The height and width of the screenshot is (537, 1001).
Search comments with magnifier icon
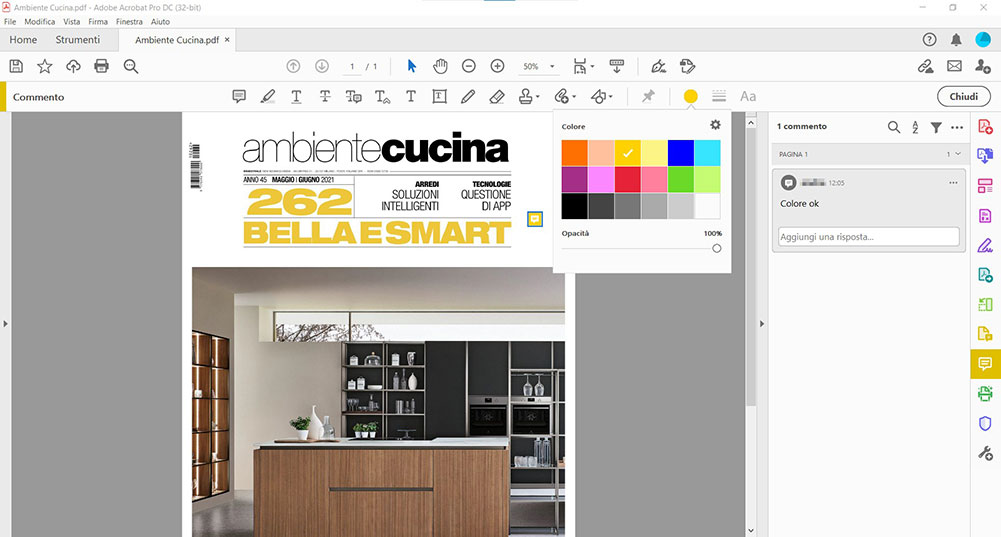point(894,127)
